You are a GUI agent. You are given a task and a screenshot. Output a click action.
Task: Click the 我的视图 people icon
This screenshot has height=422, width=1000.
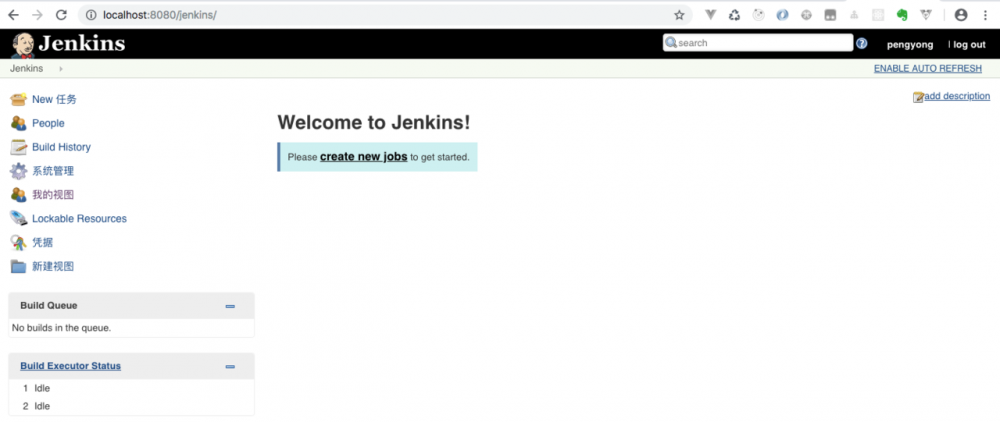(x=18, y=194)
